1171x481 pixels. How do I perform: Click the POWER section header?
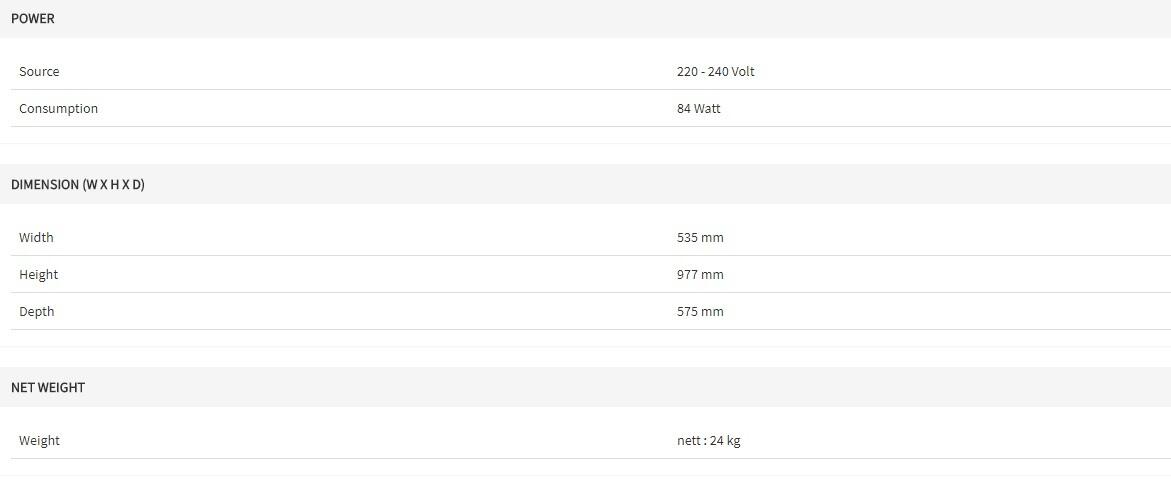586,19
